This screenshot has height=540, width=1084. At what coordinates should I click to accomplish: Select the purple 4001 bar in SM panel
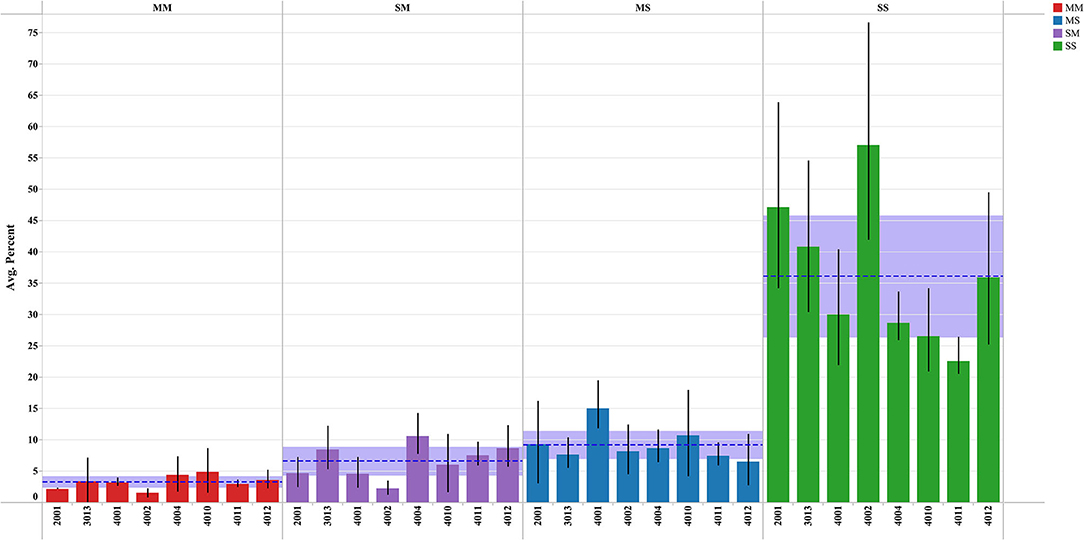357,487
